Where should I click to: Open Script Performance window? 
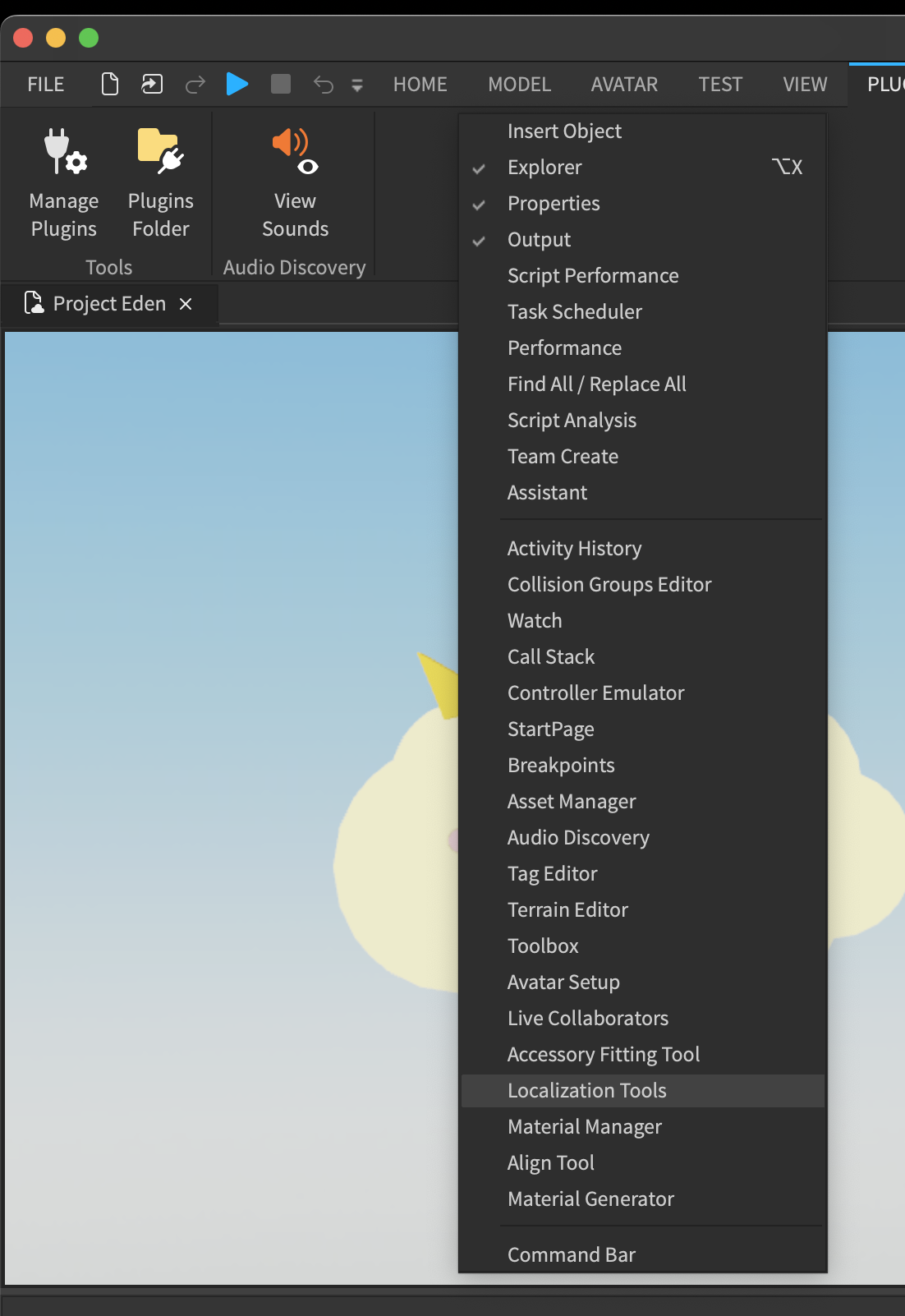643,276
